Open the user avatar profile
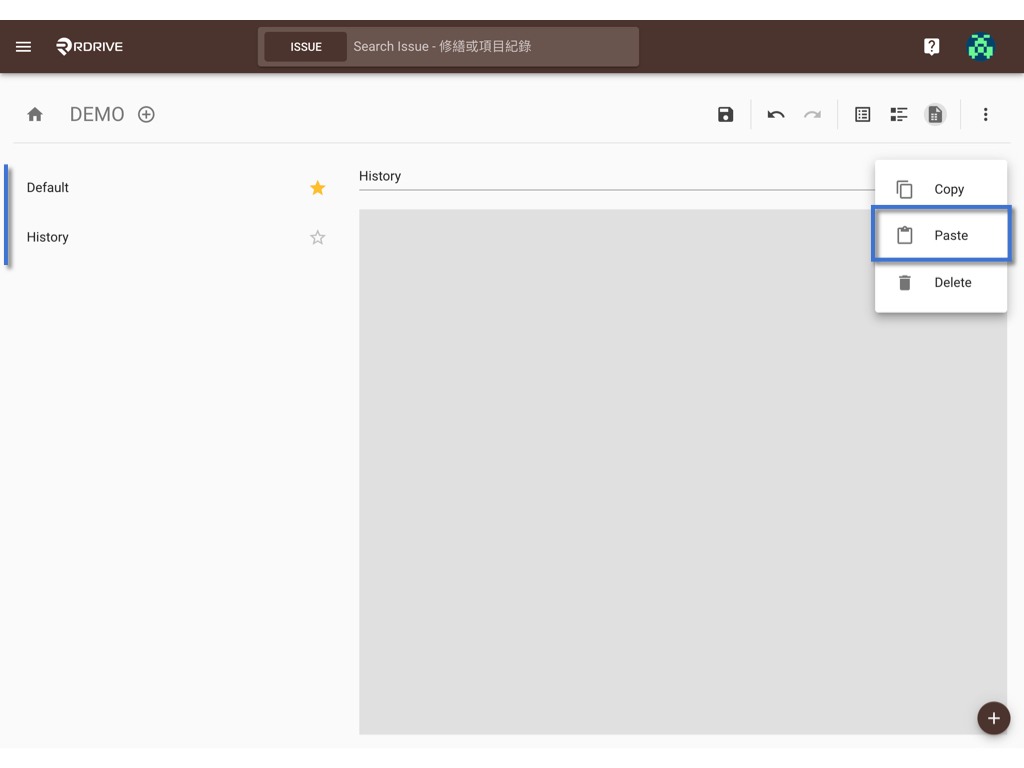This screenshot has width=1024, height=768. pos(980,46)
